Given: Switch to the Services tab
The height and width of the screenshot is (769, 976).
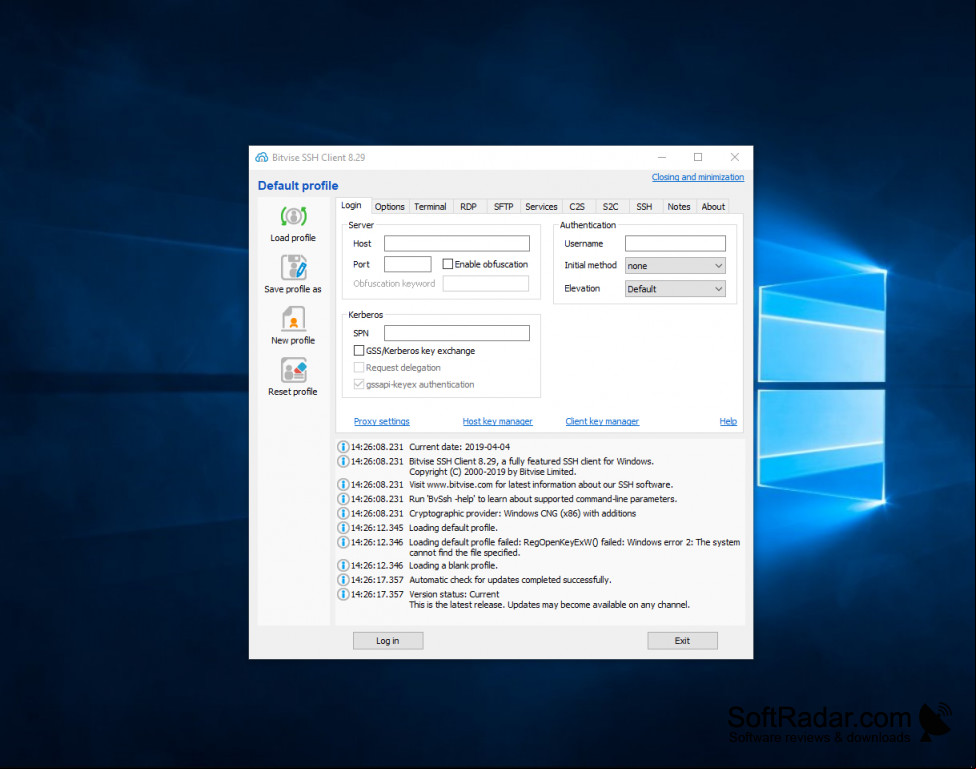Looking at the screenshot, I should point(542,207).
